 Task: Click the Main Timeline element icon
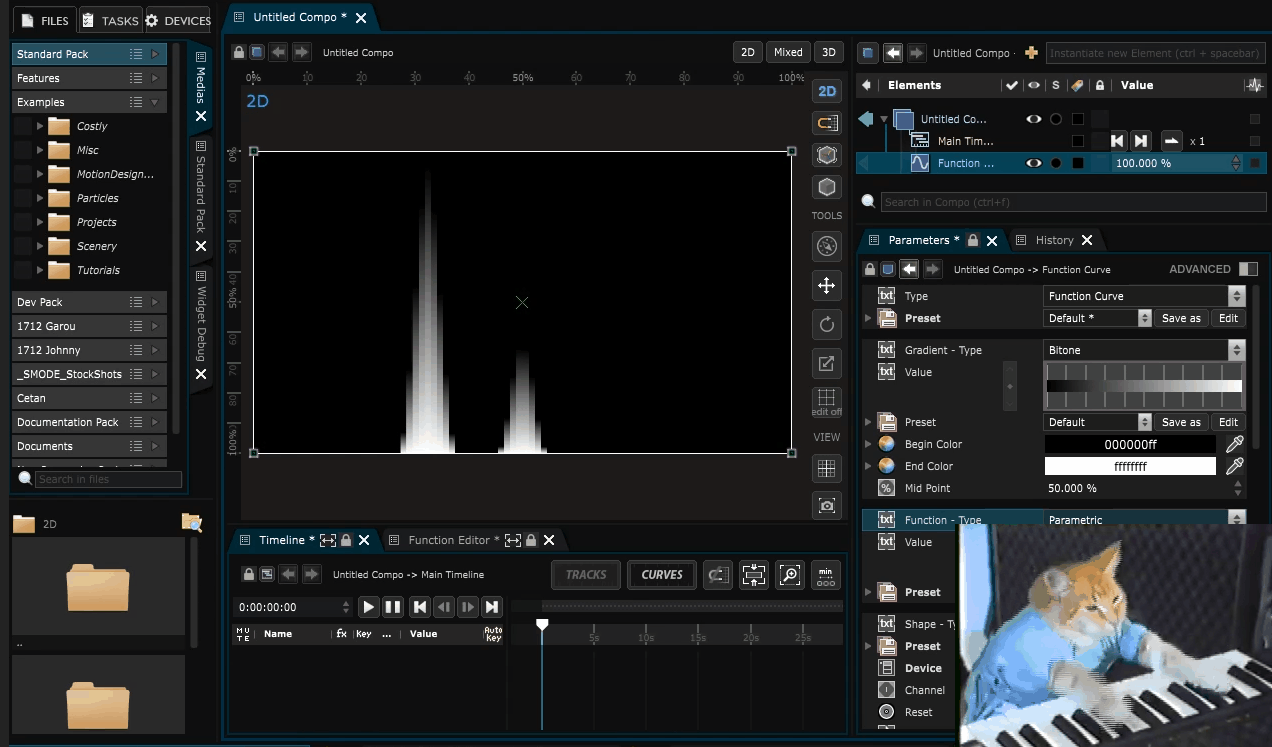(920, 141)
